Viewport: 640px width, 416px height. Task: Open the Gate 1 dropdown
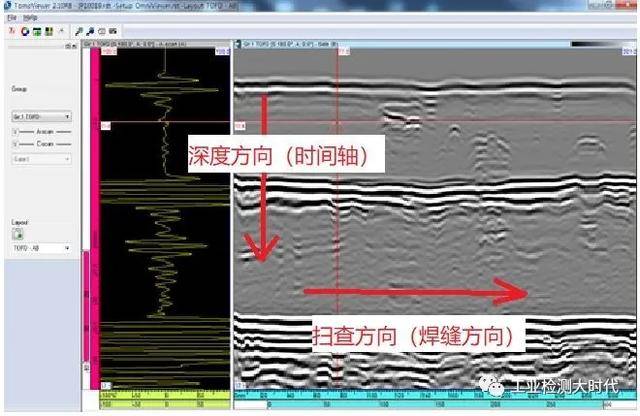(40, 158)
